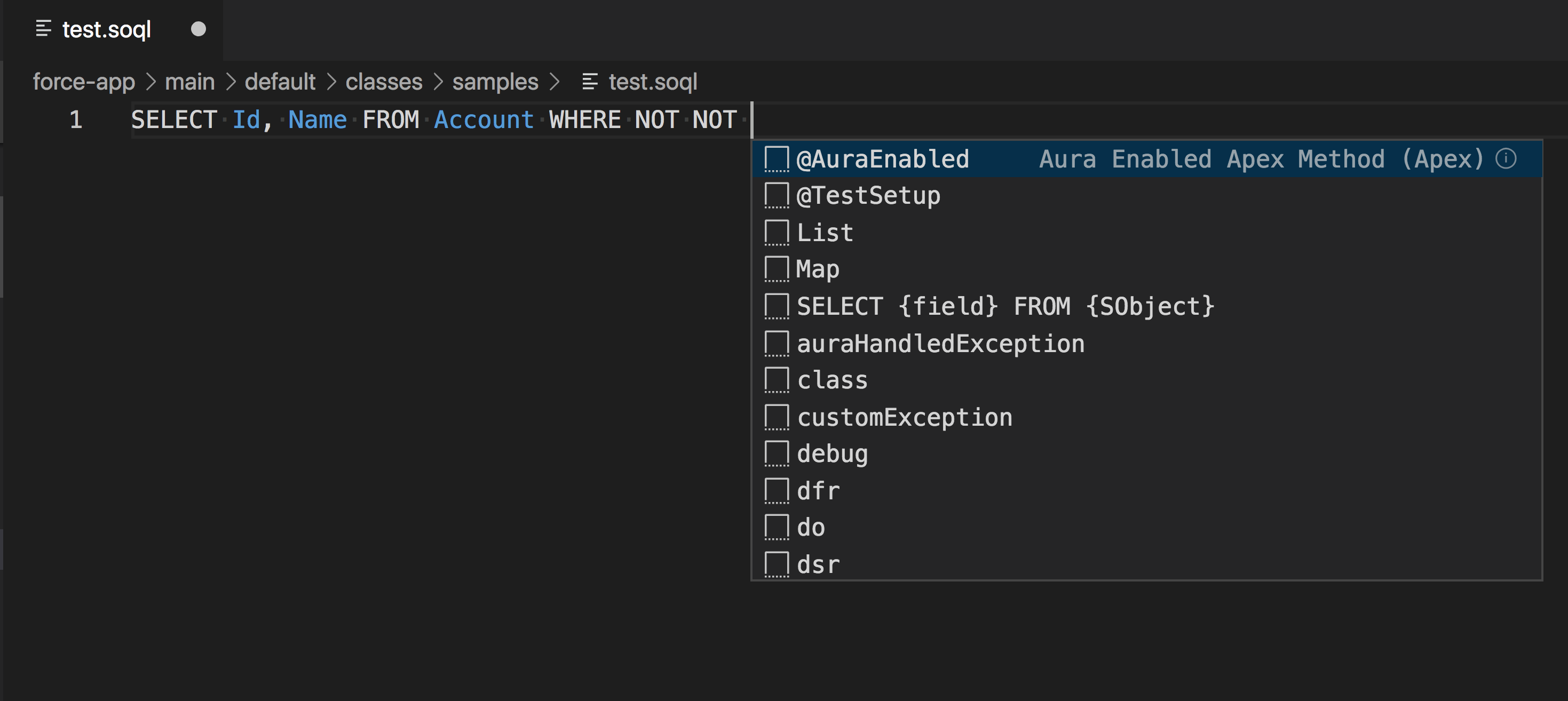Open the classes breadcrumb dropdown
This screenshot has width=1568, height=701.
point(384,81)
